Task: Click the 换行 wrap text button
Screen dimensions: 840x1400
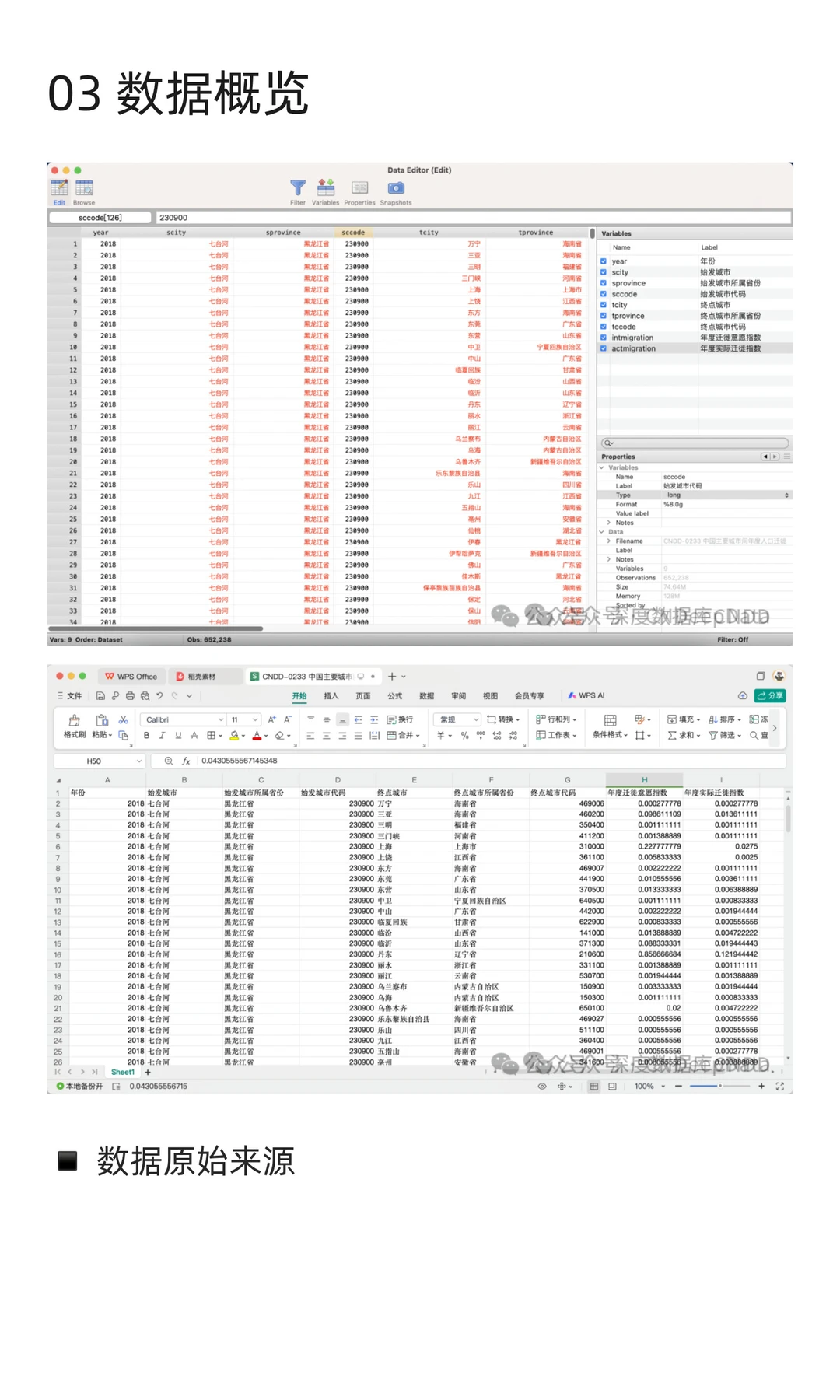Action: [x=401, y=719]
